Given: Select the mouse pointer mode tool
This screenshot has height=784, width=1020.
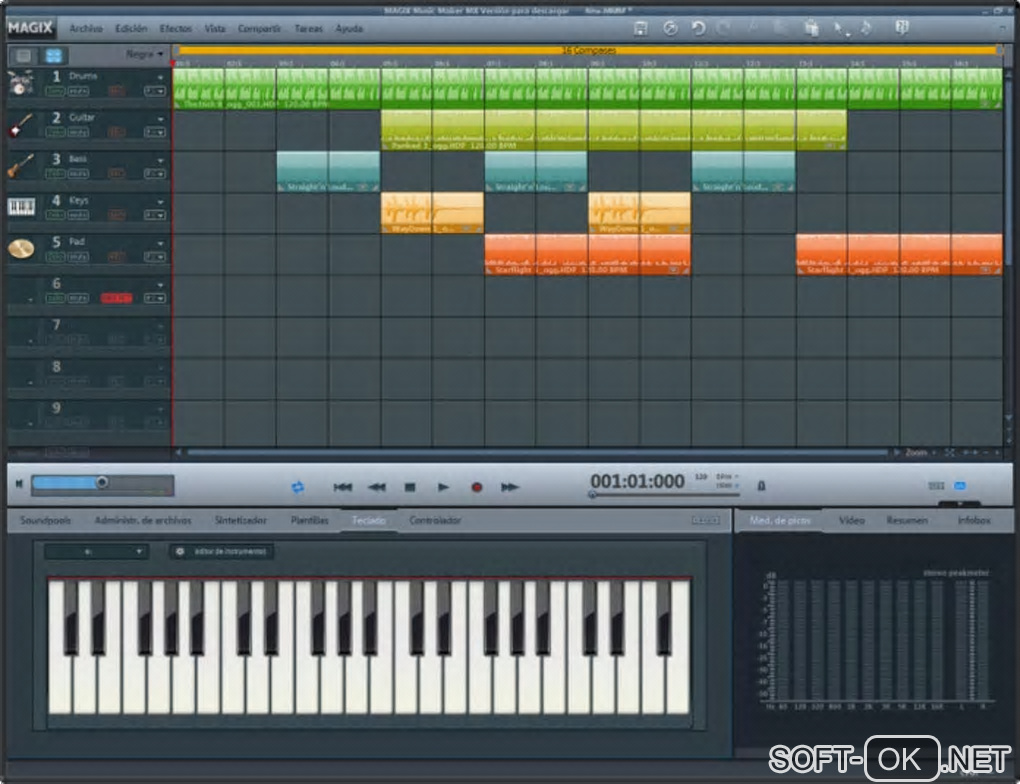Looking at the screenshot, I should pyautogui.click(x=840, y=29).
